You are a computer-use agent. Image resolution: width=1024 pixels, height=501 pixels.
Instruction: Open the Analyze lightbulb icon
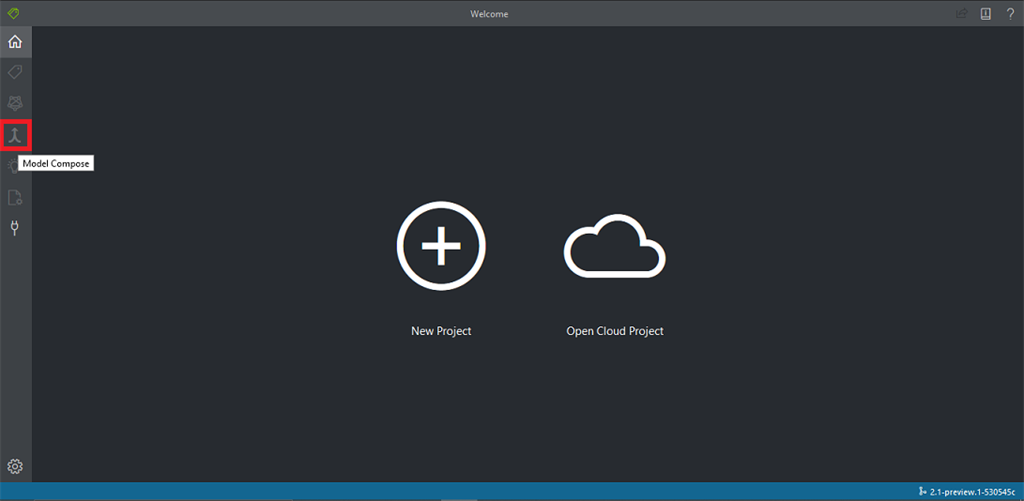(x=14, y=165)
